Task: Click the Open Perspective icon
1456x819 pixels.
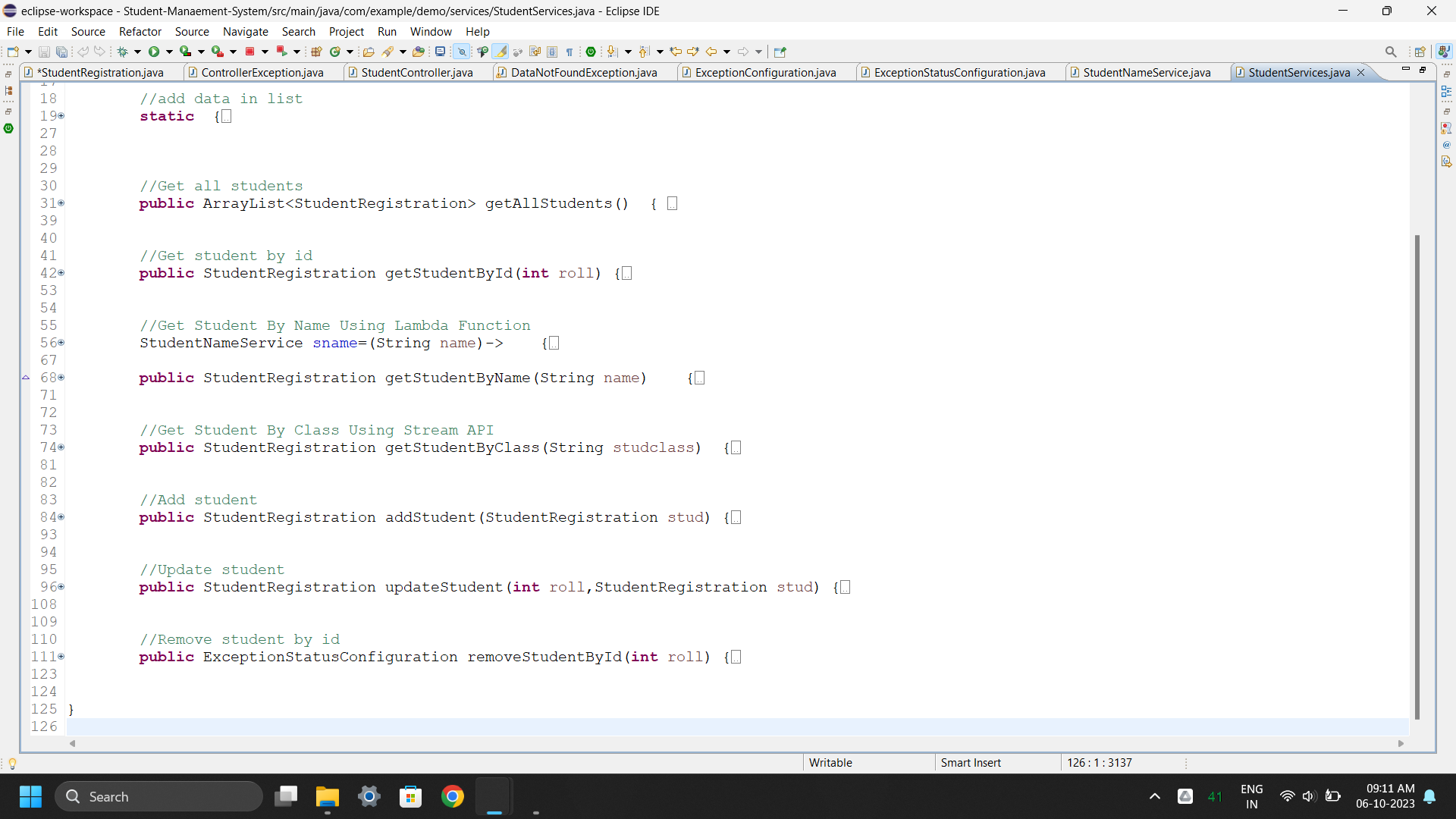Action: (1420, 52)
